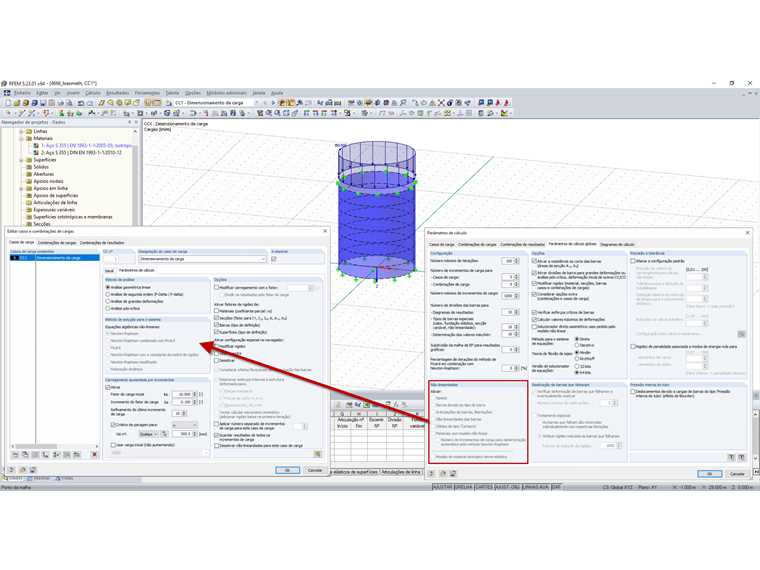
Task: Toggle the A resolver checkbox
Action: (274, 259)
